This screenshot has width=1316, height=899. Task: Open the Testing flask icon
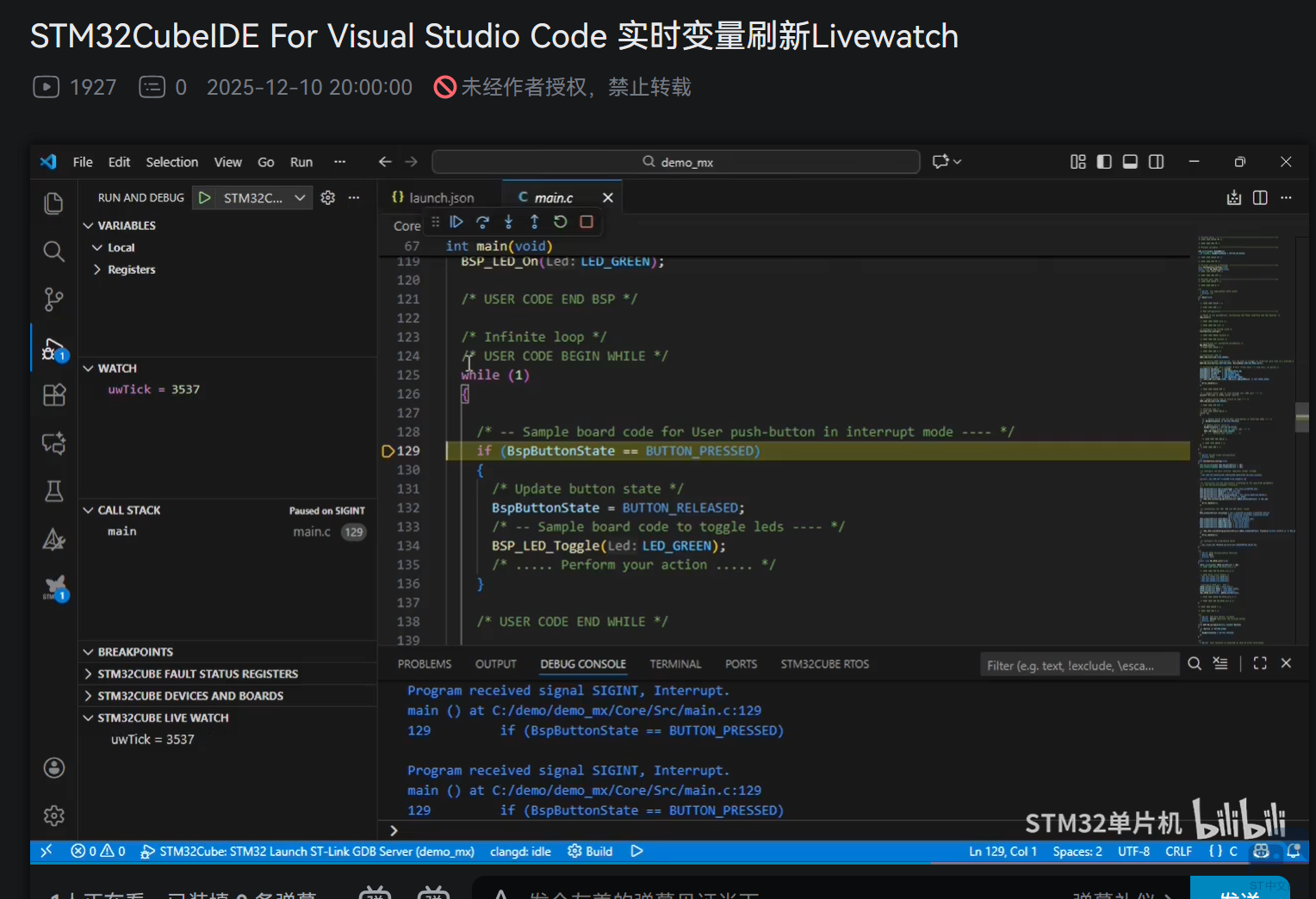pyautogui.click(x=53, y=492)
